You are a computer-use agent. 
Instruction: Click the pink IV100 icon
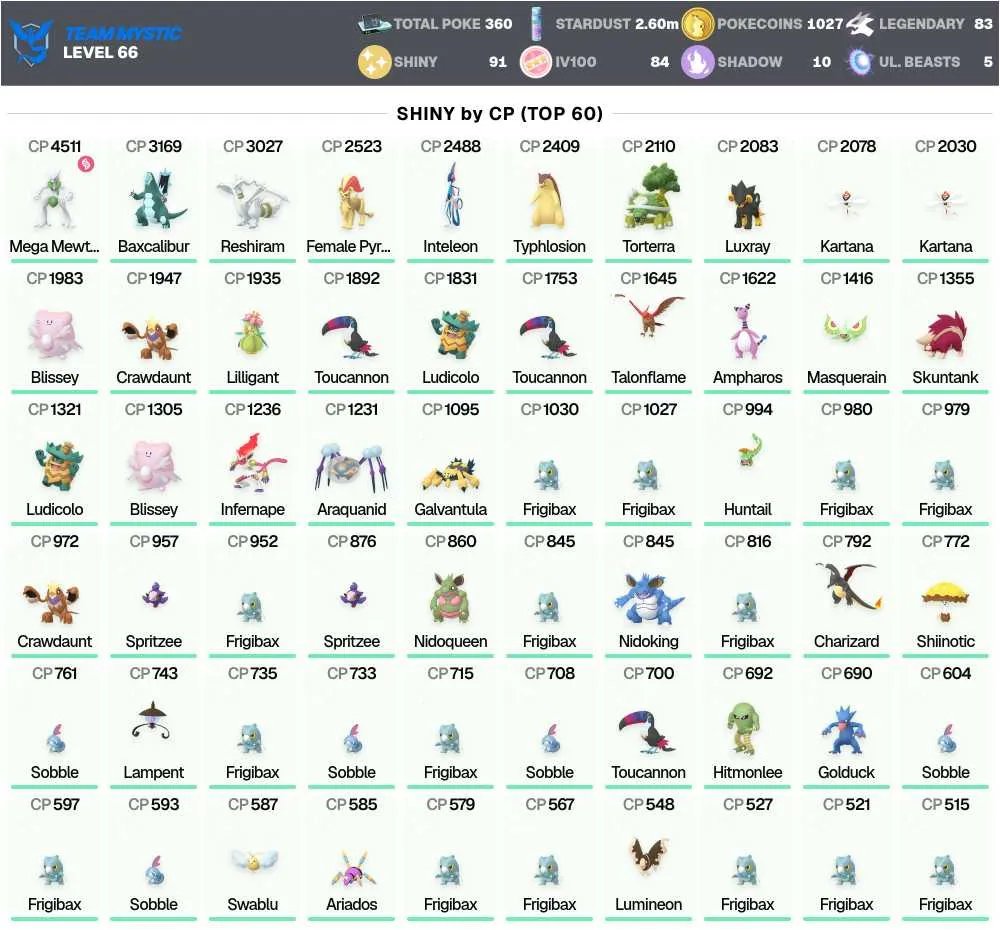coord(536,62)
